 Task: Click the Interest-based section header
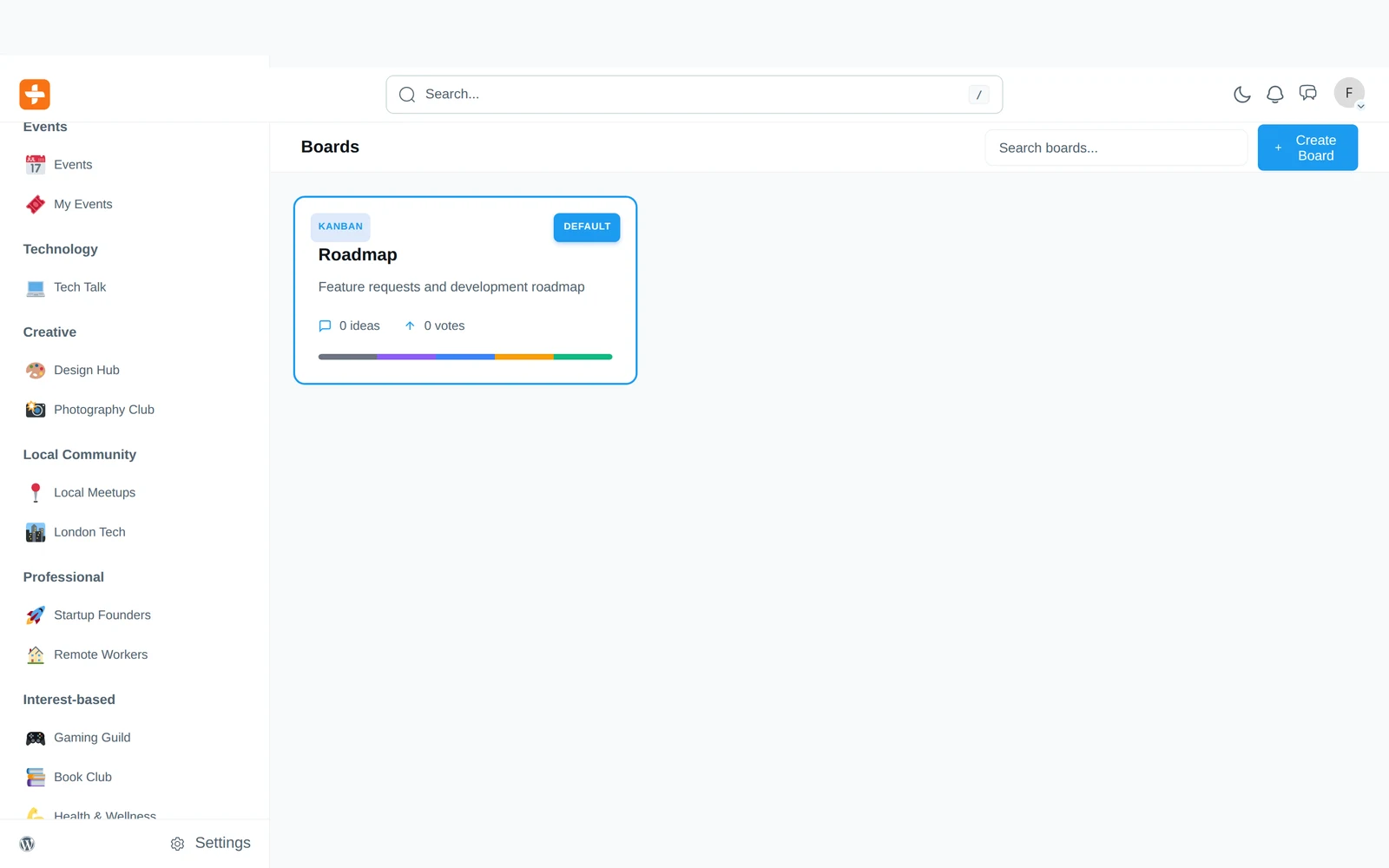tap(69, 700)
